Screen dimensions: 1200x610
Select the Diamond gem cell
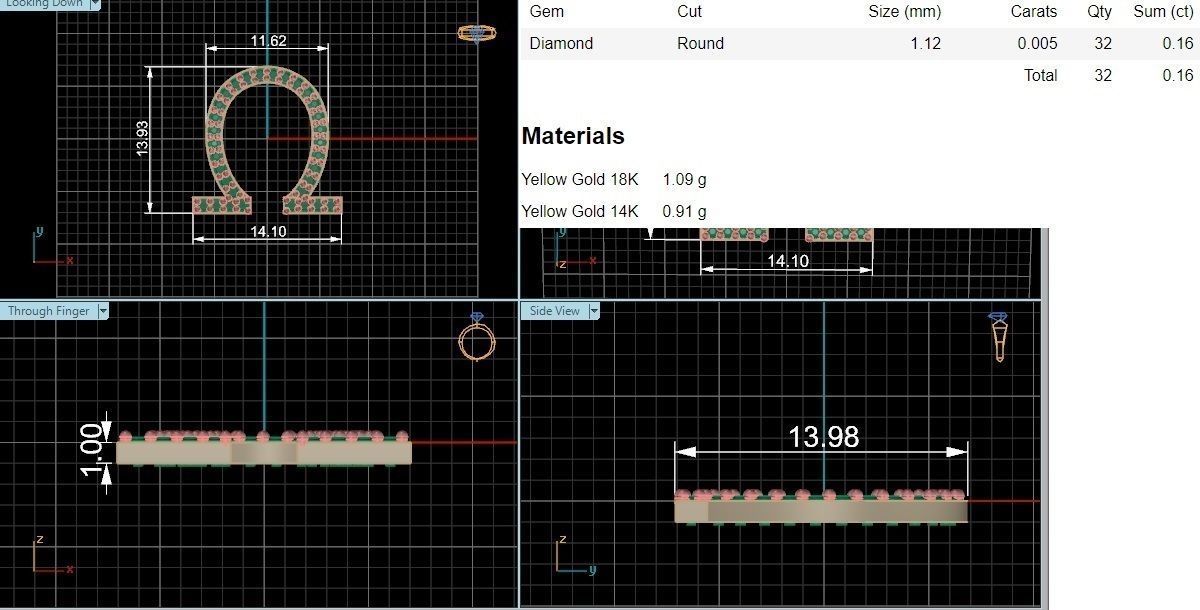pyautogui.click(x=561, y=44)
